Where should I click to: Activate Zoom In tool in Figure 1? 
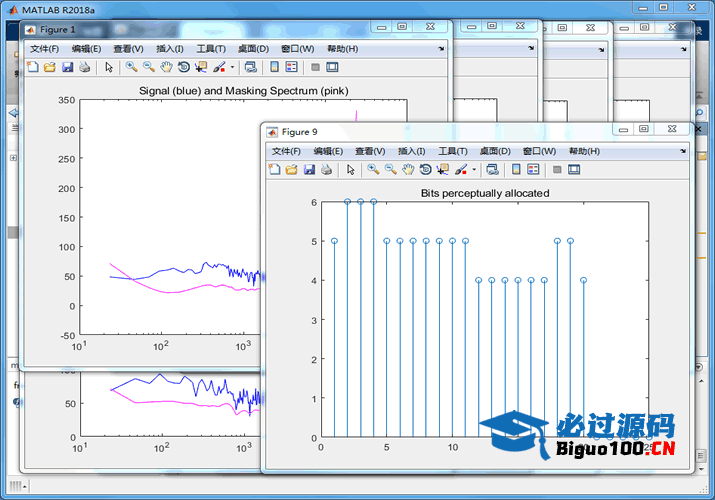[x=131, y=67]
